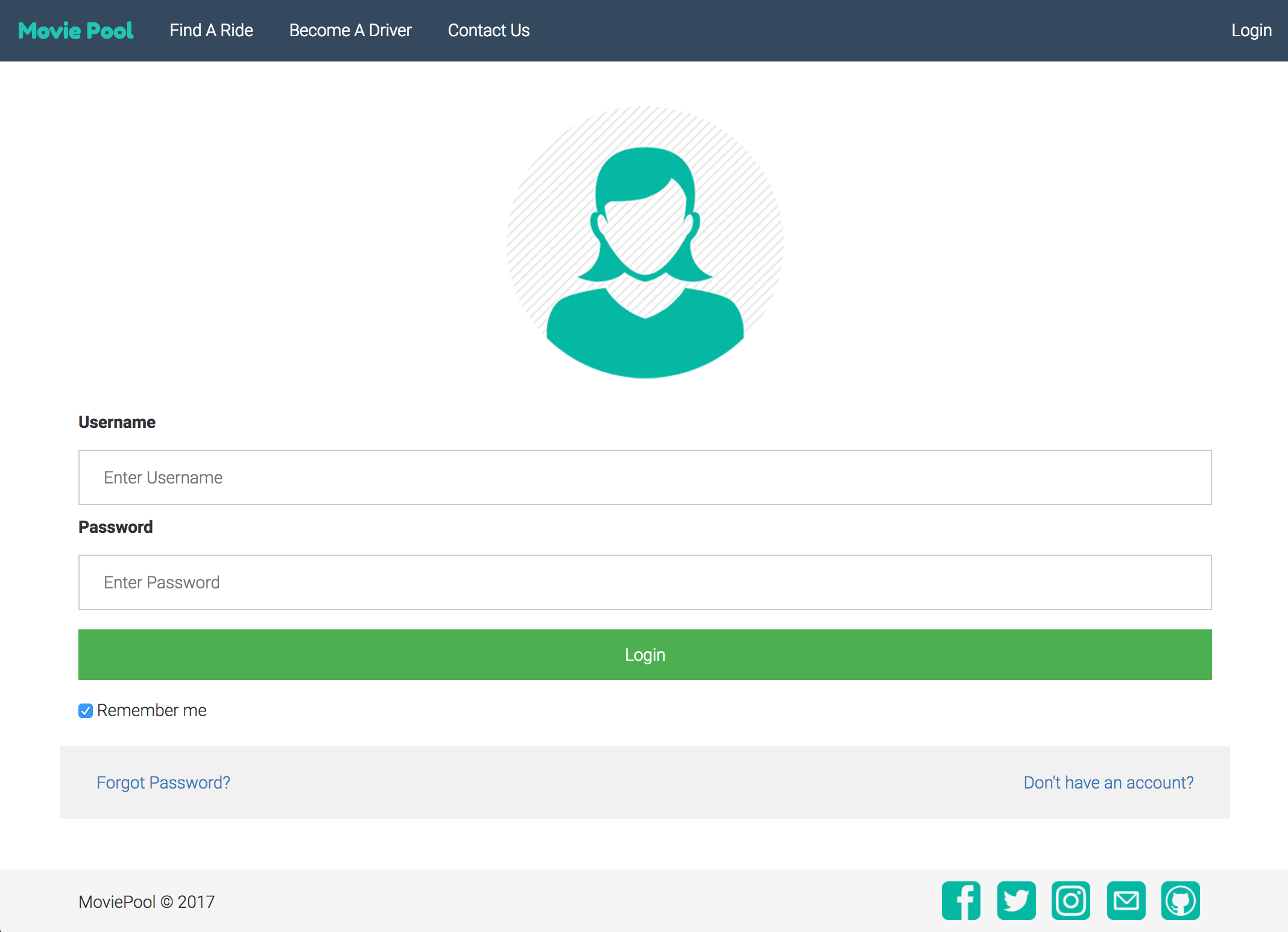Click the Movie Pool logo
The width and height of the screenshot is (1288, 932).
[x=76, y=31]
